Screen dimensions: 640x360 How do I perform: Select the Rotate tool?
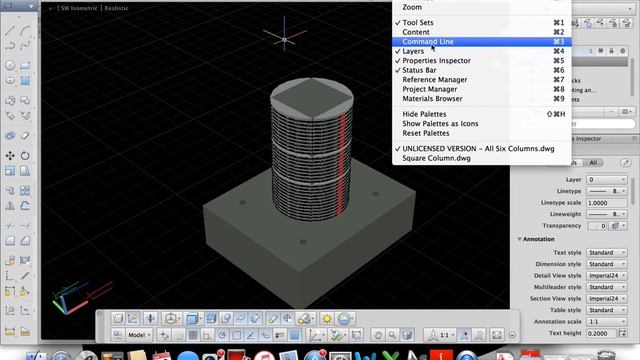point(25,156)
